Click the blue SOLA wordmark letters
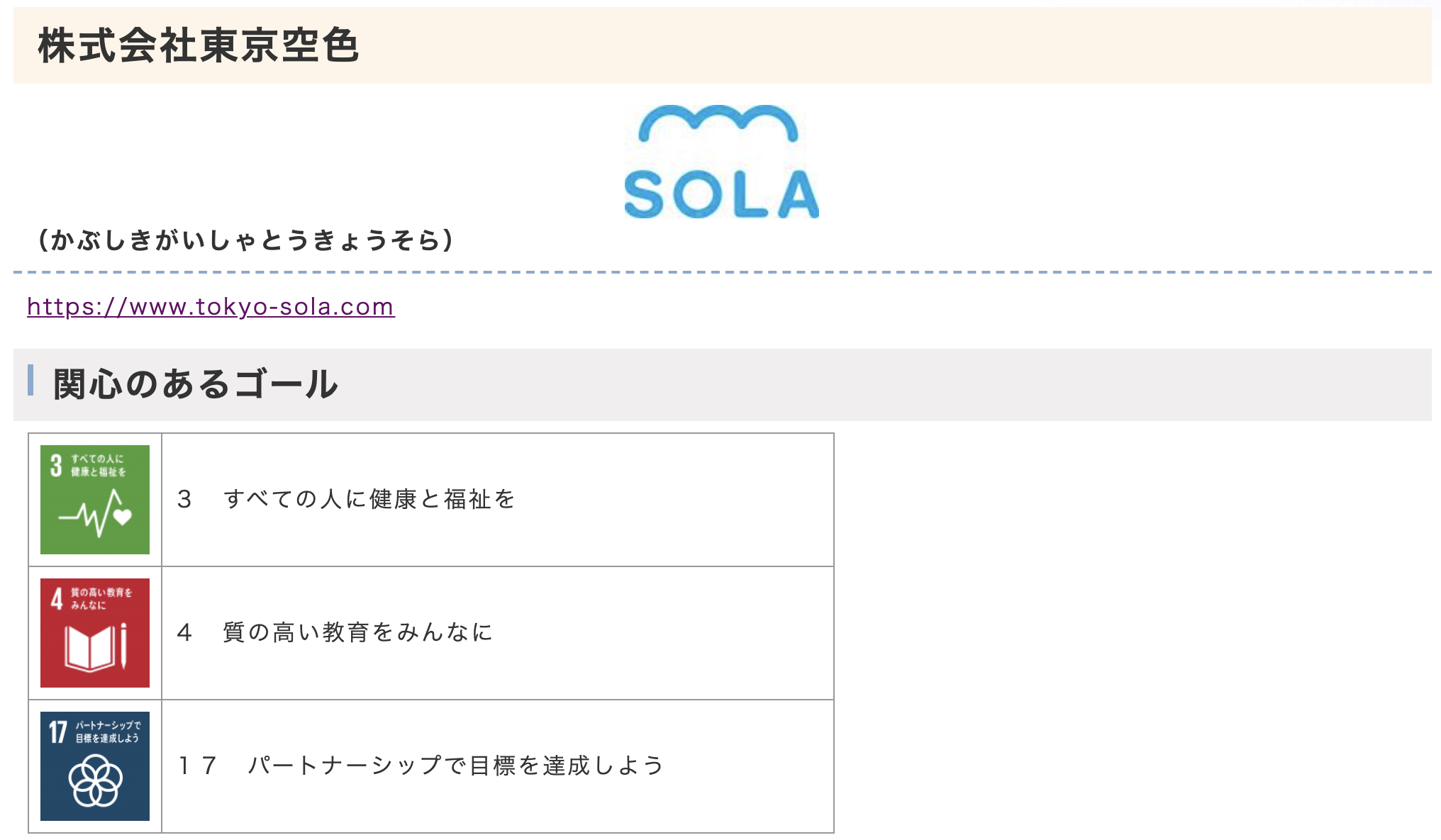The image size is (1441, 840). (720, 194)
